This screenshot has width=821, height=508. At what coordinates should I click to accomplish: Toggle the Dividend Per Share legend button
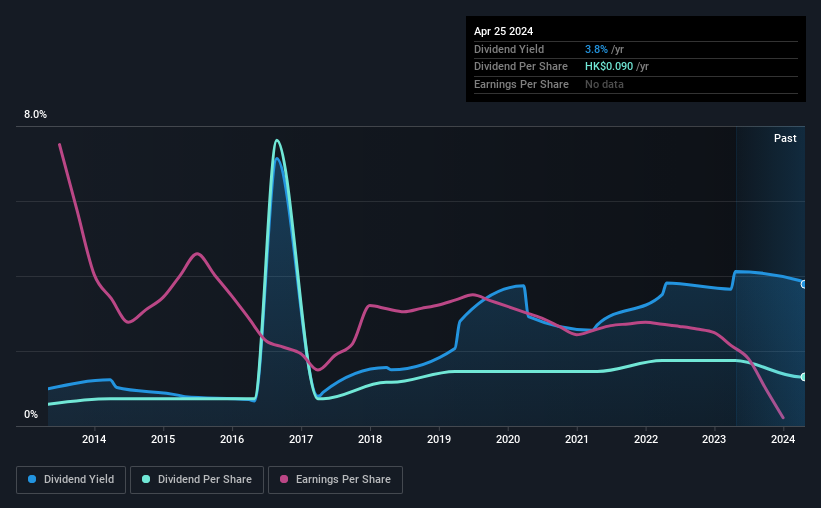[x=197, y=480]
